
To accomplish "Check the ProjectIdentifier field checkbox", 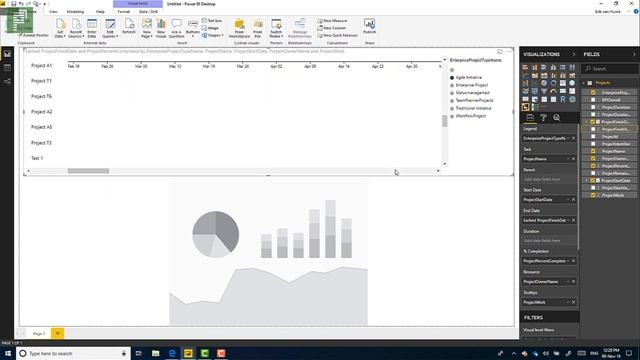I will pos(593,144).
